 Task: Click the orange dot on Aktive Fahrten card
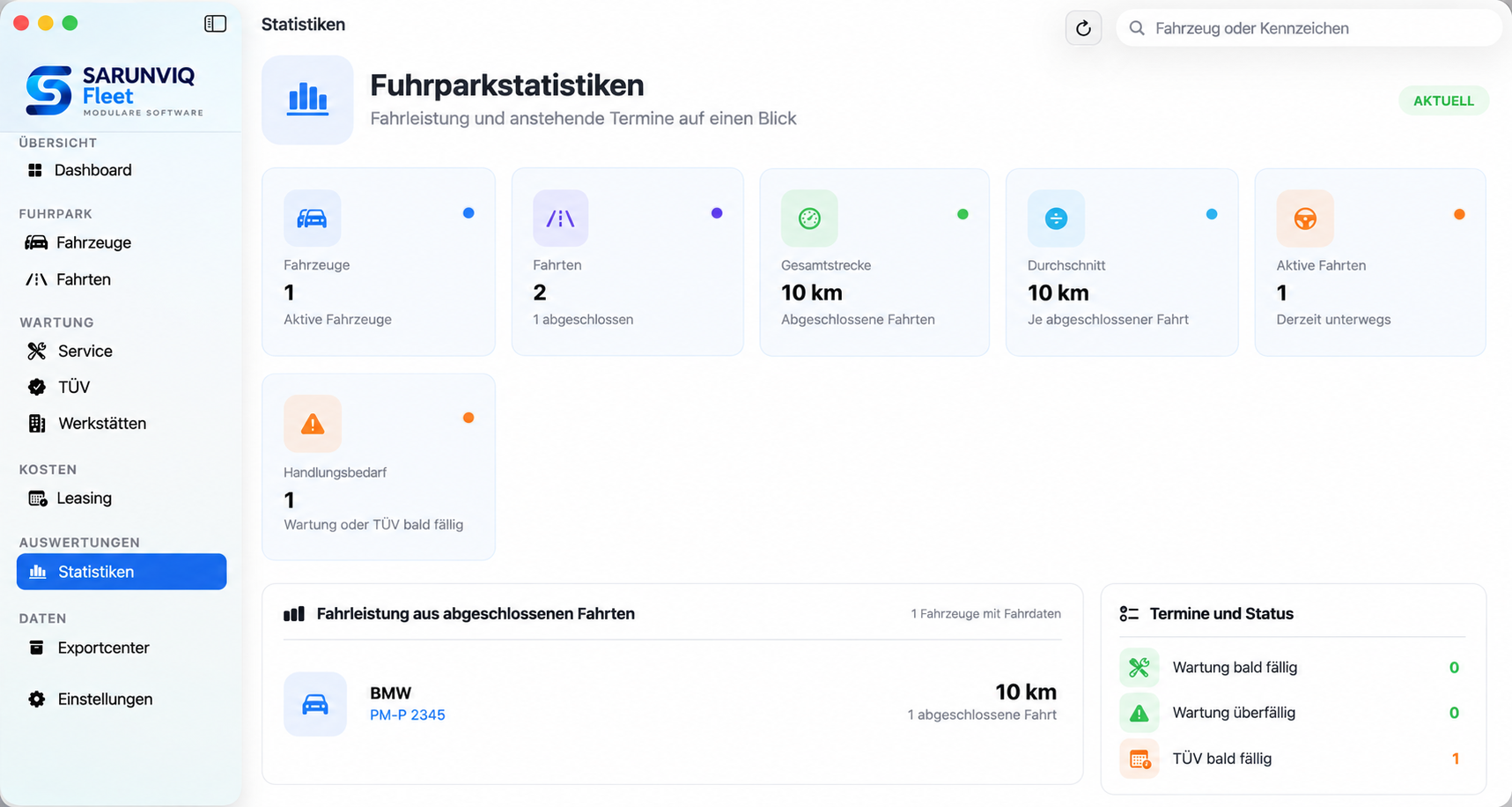tap(1459, 214)
